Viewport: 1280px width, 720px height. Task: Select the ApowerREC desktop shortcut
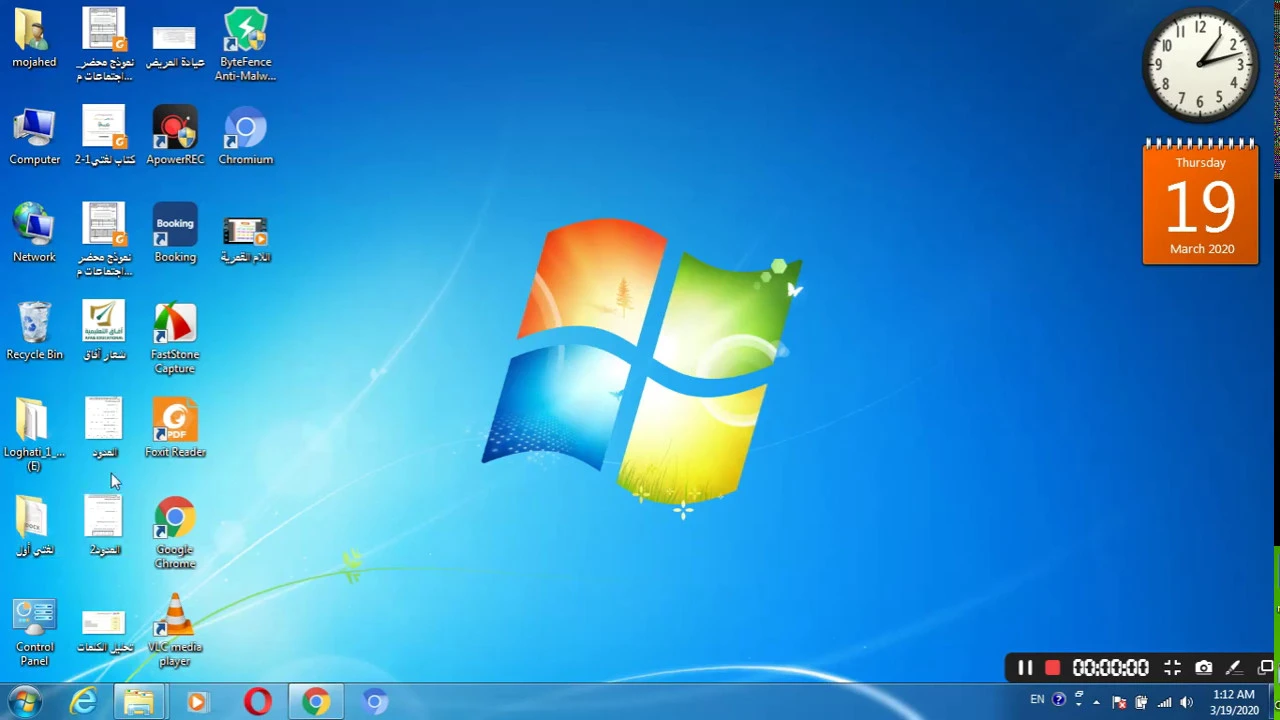(x=175, y=137)
